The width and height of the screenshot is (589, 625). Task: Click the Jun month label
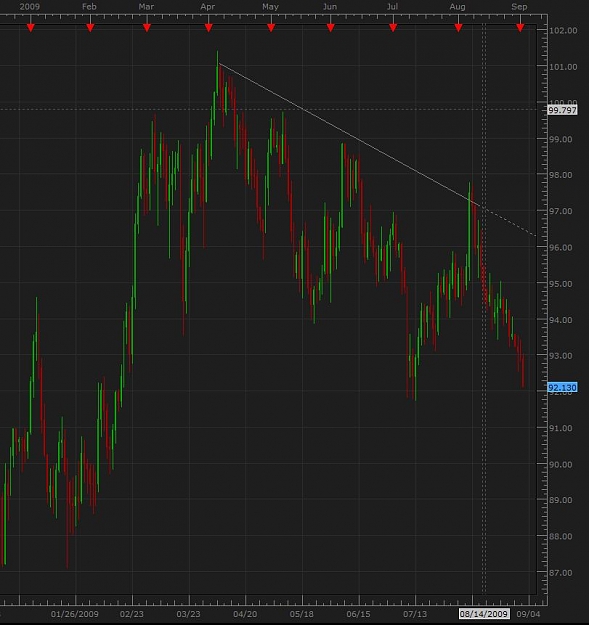coord(330,7)
